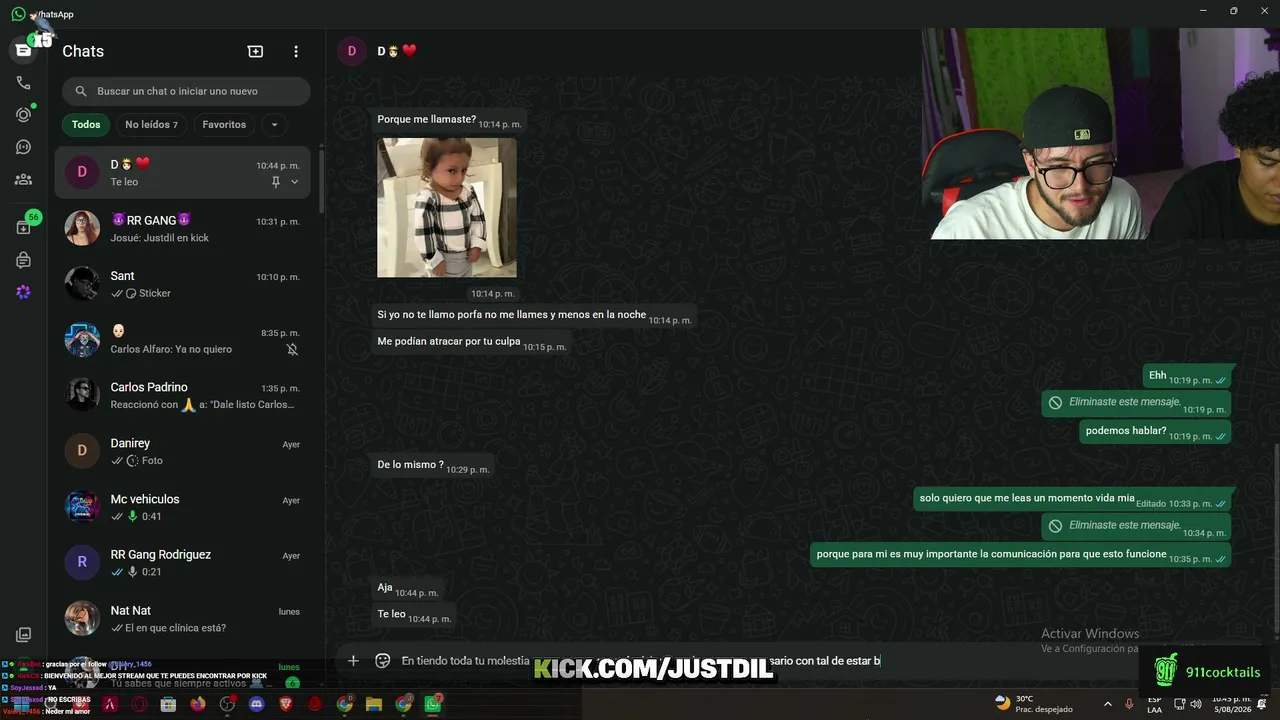Open OBS Studio from the taskbar
Viewport: 1280px width, 720px height.
coord(227,704)
